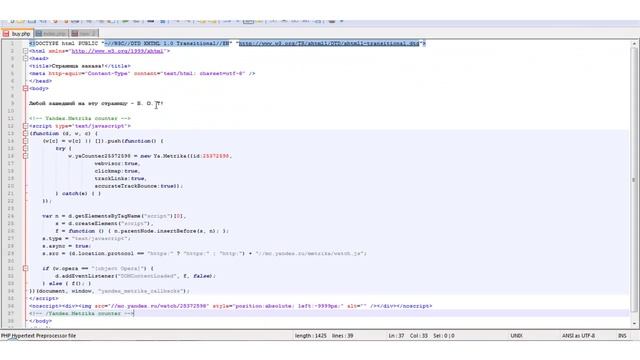Screen dimensions: 640x360
Task: Fold the push(function() block on line 14
Action: click(x=25, y=141)
